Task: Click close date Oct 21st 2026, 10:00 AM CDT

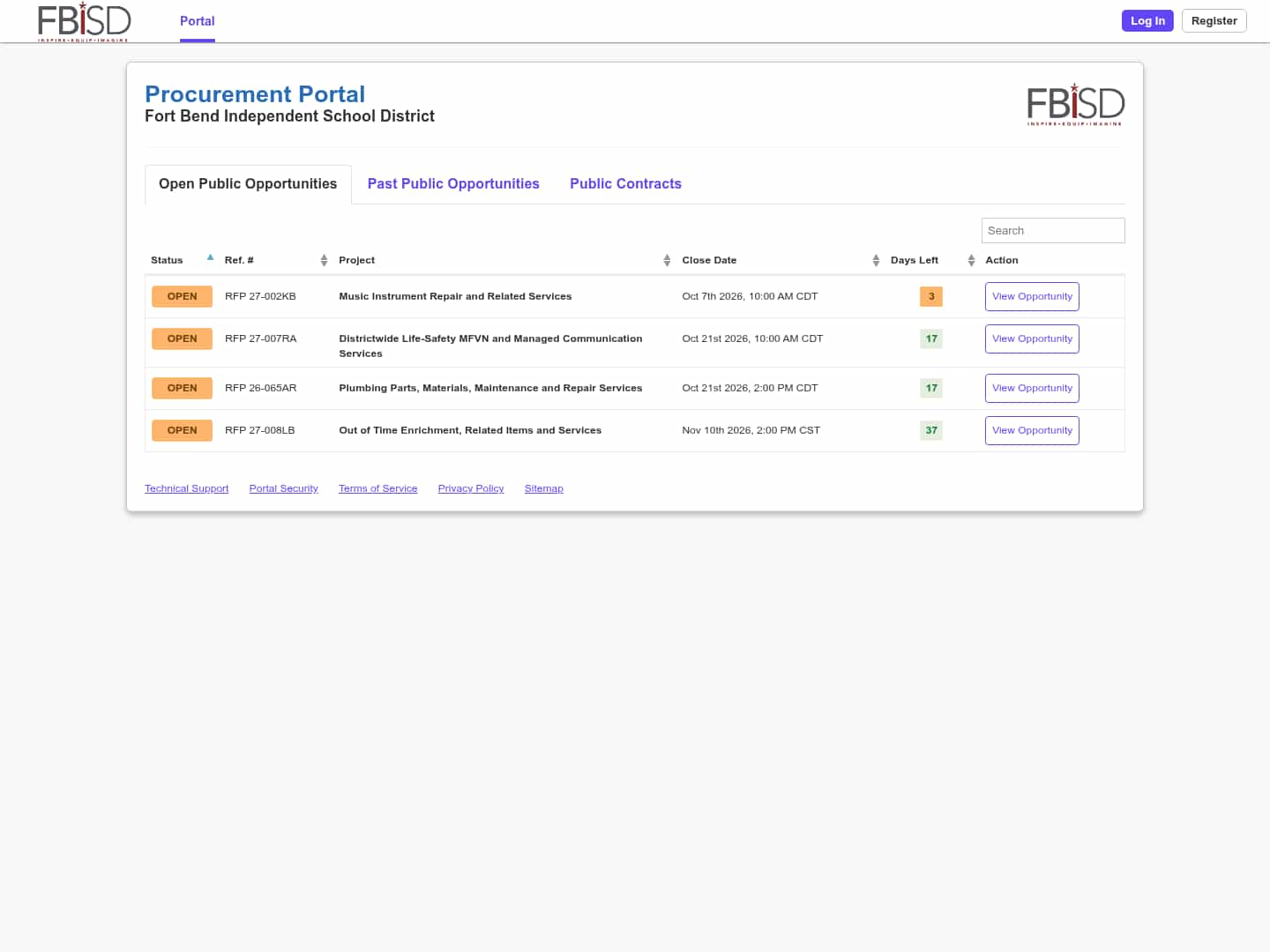Action: click(752, 339)
